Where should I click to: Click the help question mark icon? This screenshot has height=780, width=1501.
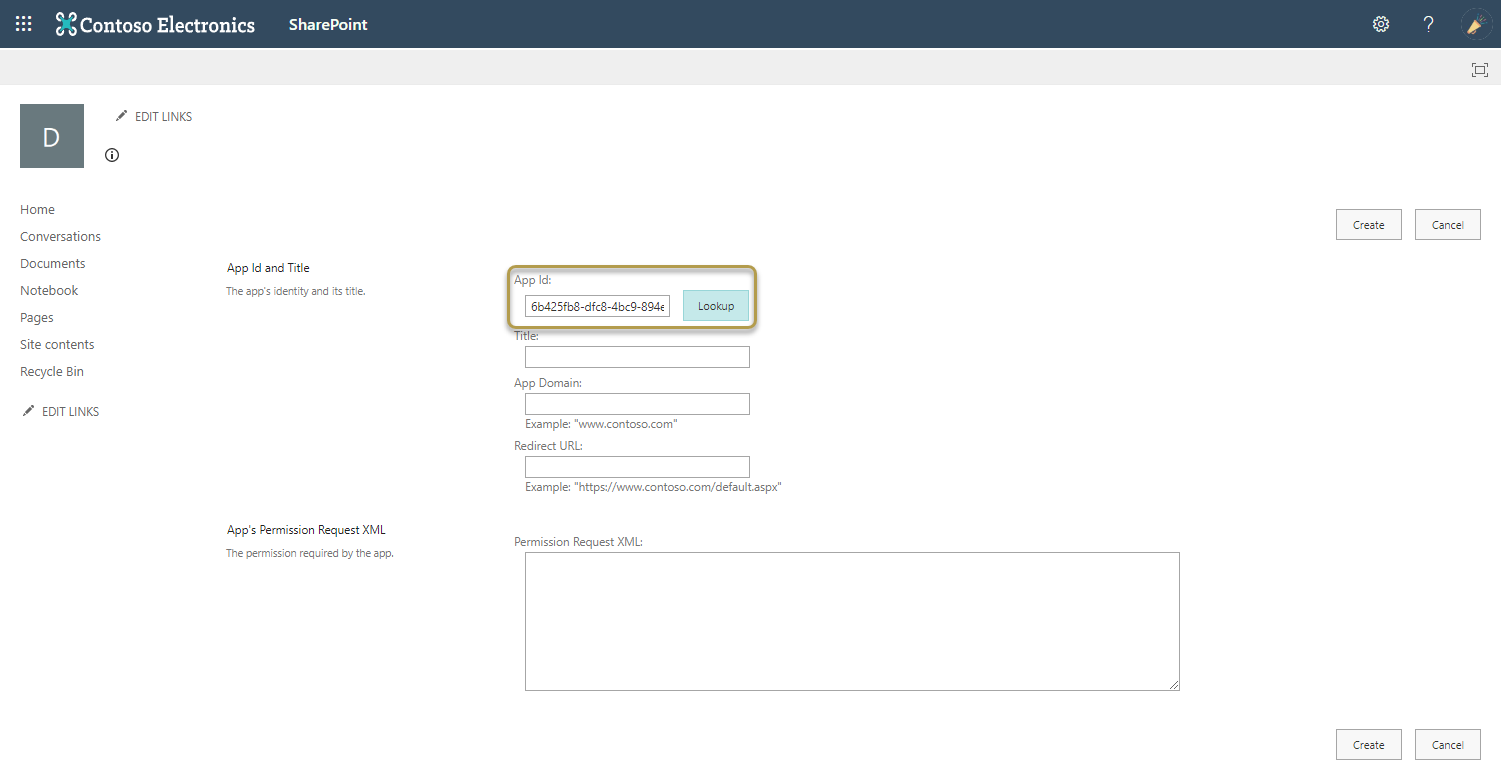pos(1429,24)
